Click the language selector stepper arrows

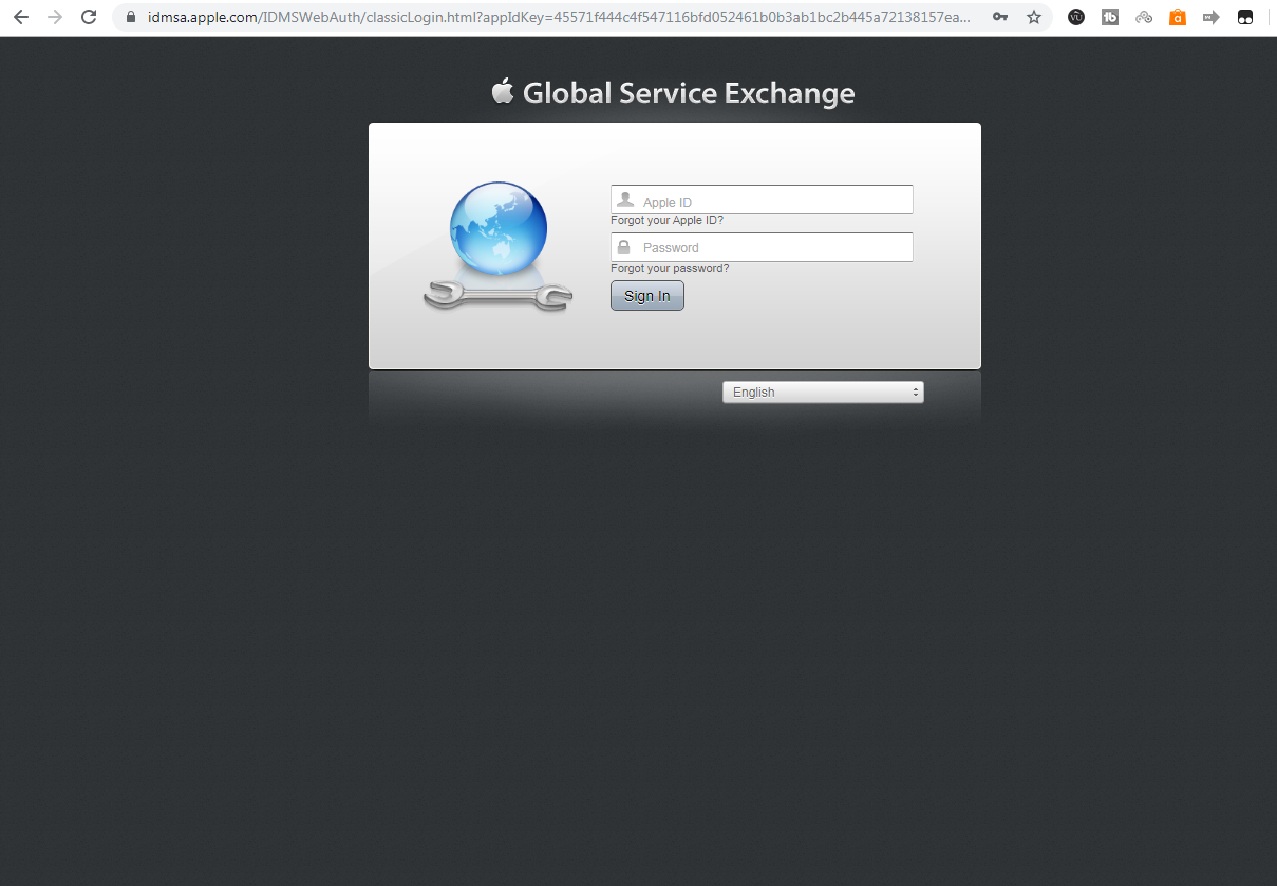tap(914, 391)
